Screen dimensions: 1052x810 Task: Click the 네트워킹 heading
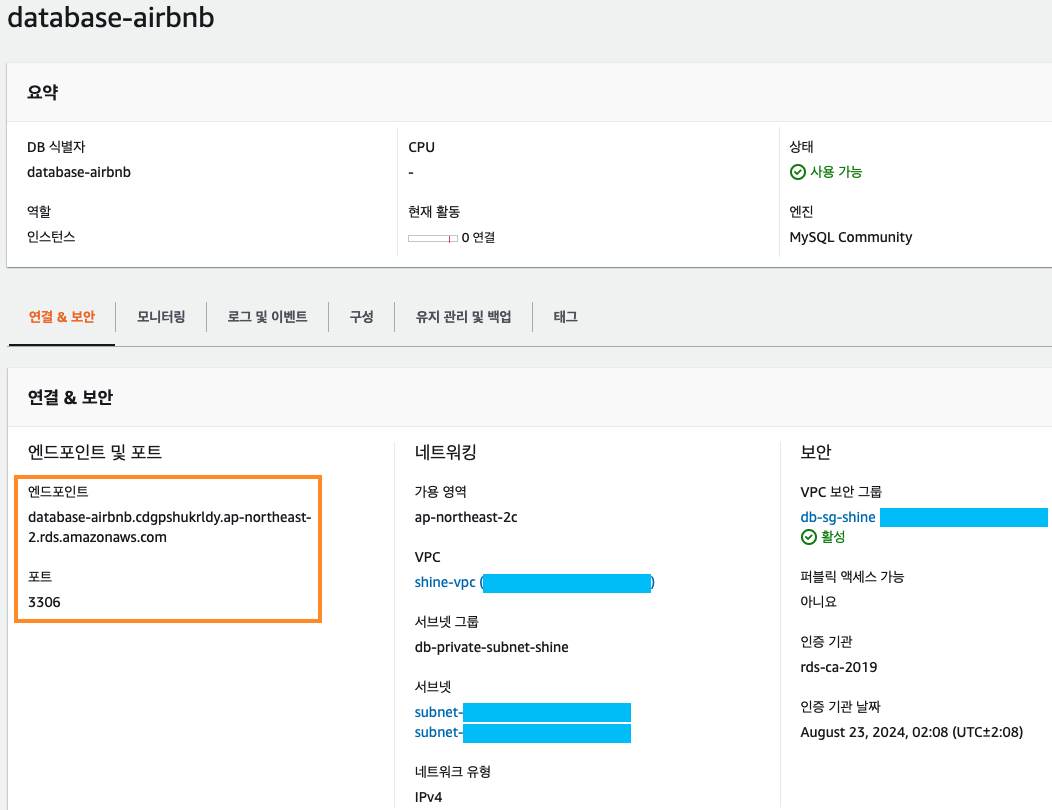tap(445, 452)
